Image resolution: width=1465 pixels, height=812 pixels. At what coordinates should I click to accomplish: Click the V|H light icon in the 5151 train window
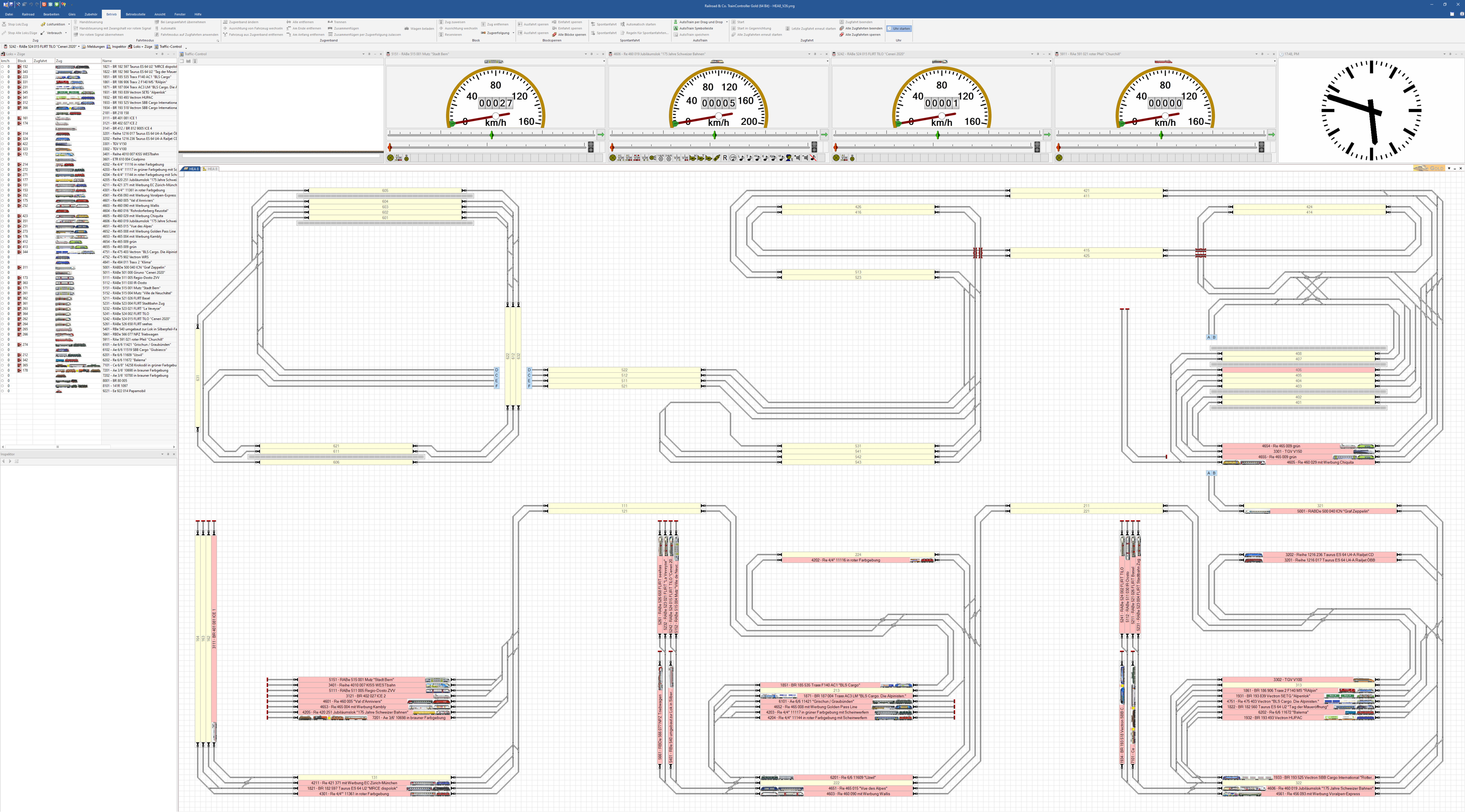pos(399,158)
